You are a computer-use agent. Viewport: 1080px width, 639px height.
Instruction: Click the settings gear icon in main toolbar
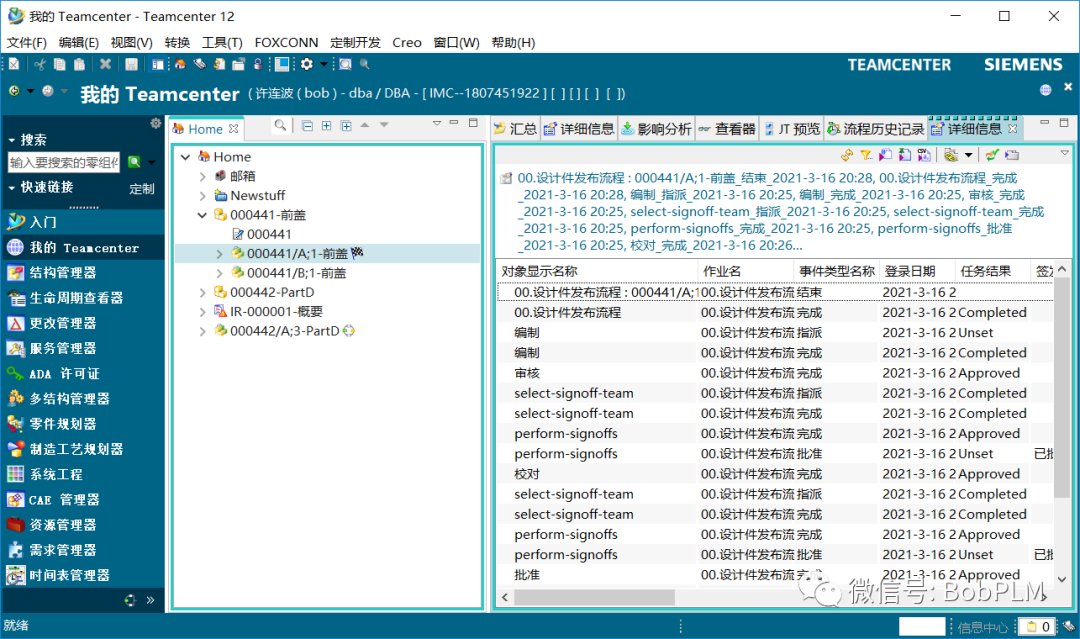pos(307,64)
